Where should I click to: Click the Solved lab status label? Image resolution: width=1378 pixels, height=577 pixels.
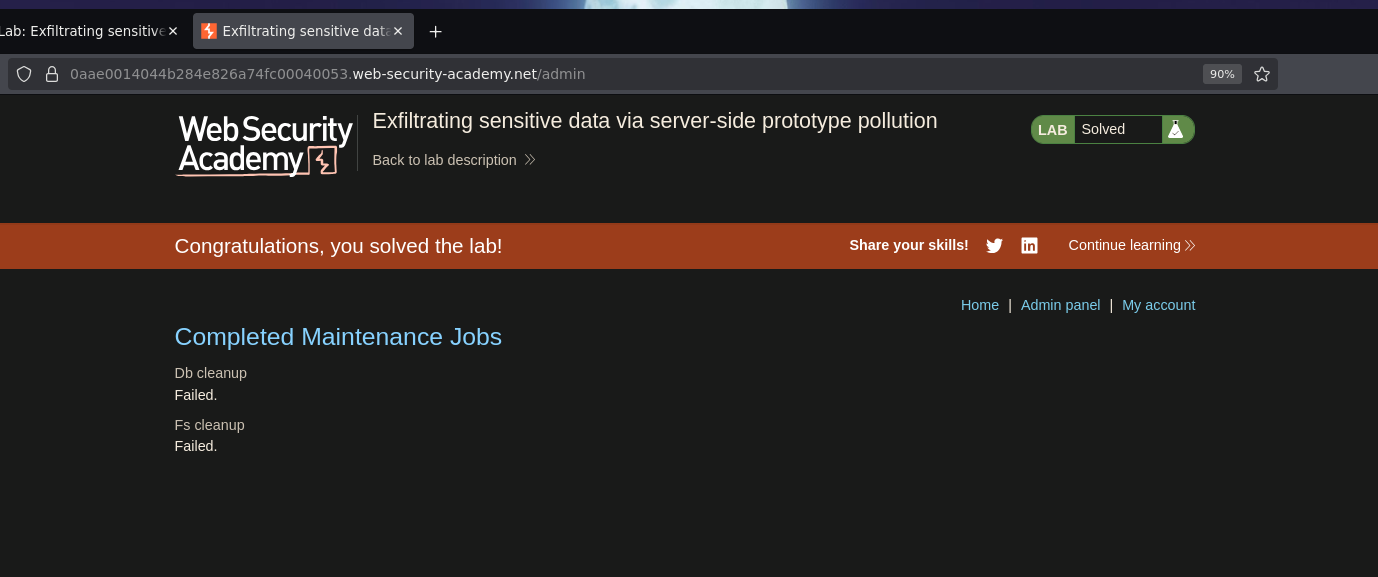pyautogui.click(x=1103, y=129)
